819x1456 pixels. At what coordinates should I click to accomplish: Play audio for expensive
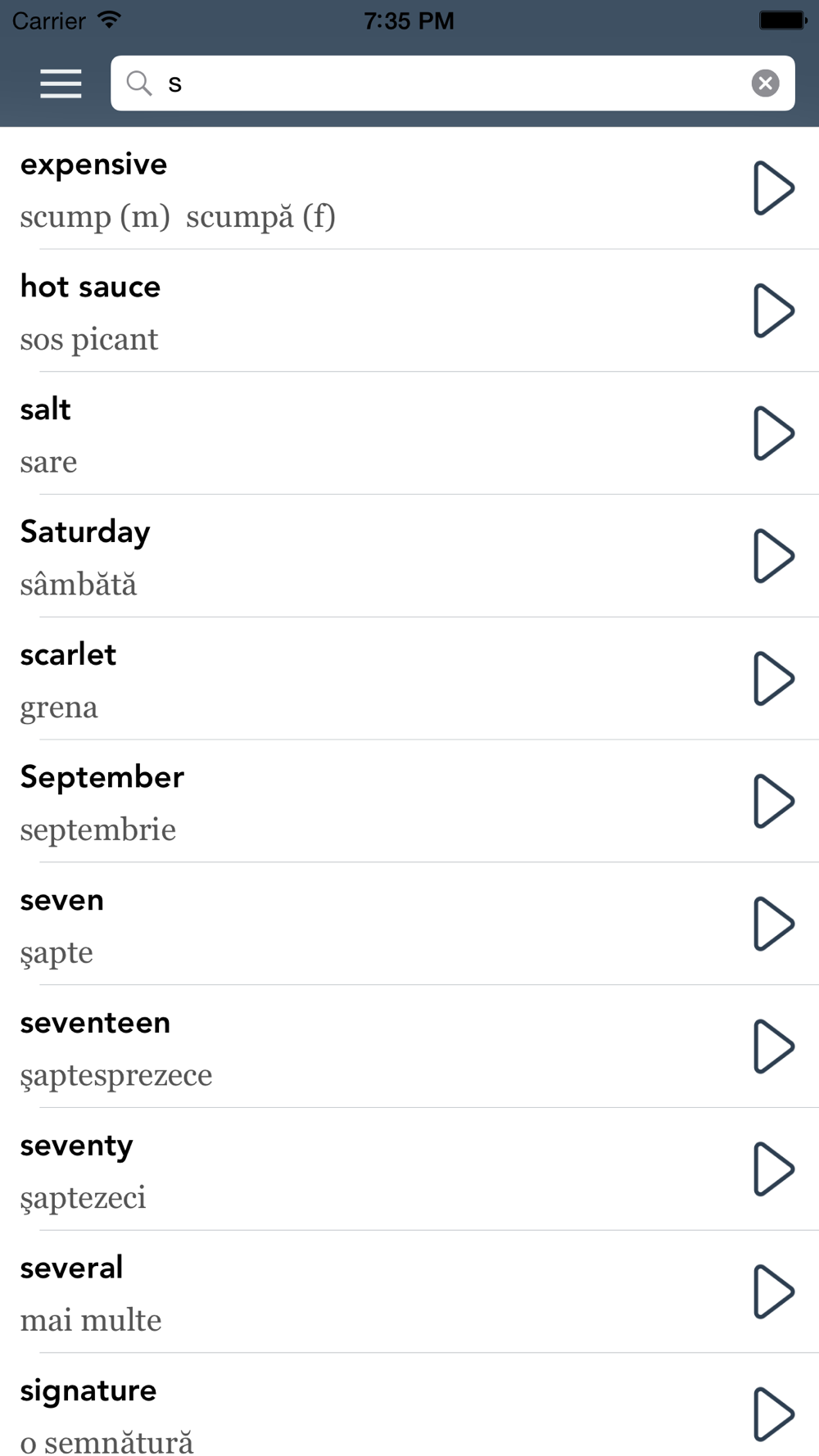click(x=773, y=188)
